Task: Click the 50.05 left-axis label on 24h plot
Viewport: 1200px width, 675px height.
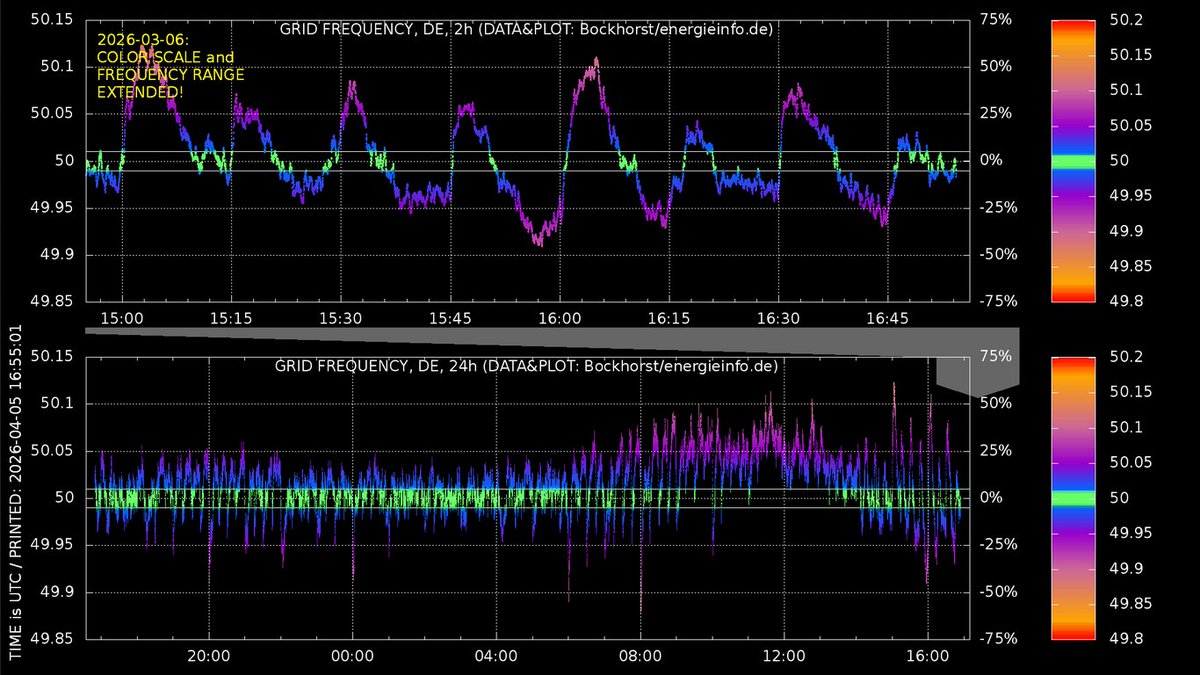Action: click(53, 450)
